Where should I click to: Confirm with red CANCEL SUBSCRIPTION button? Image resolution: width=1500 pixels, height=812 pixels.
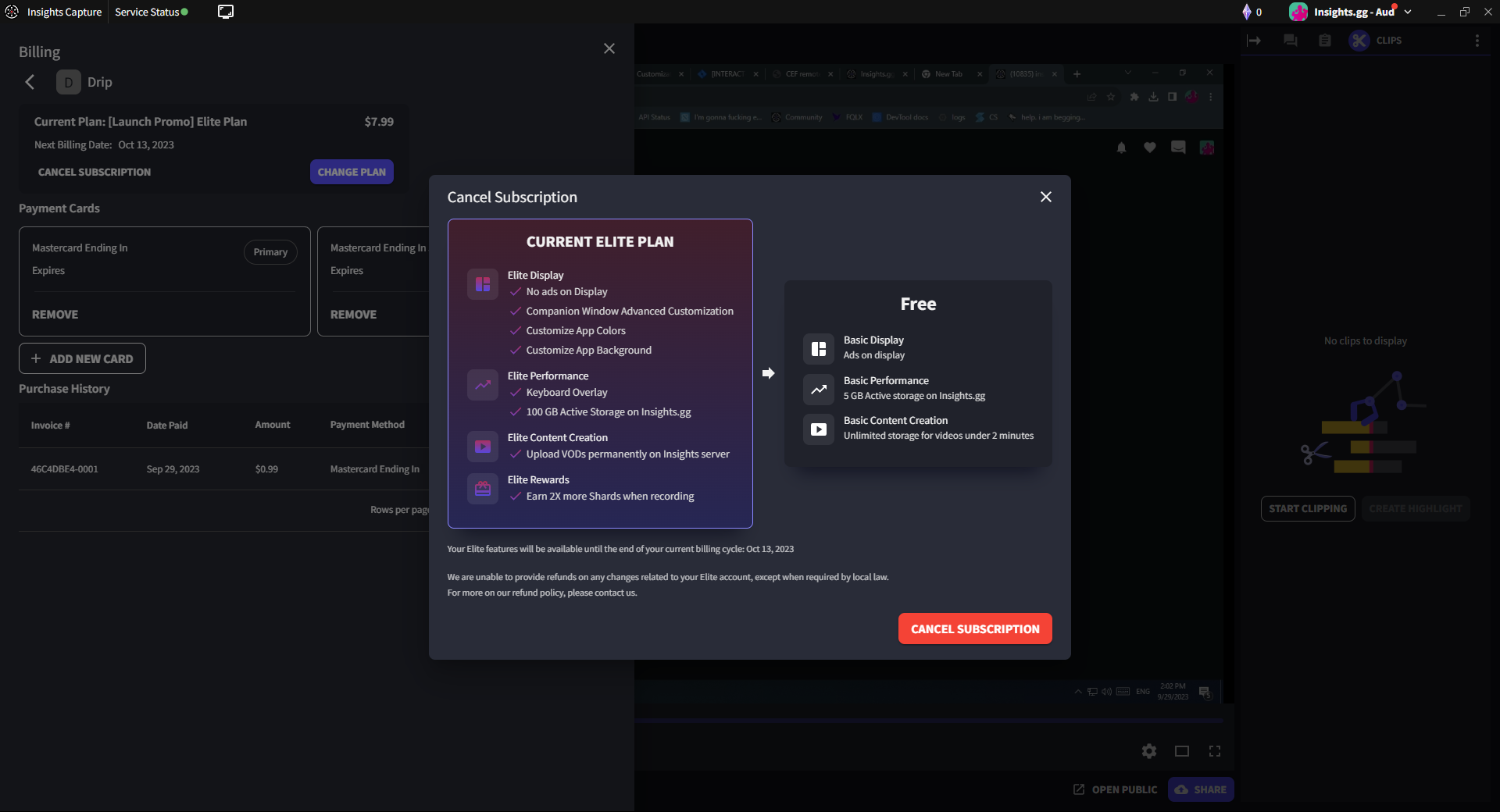[975, 629]
